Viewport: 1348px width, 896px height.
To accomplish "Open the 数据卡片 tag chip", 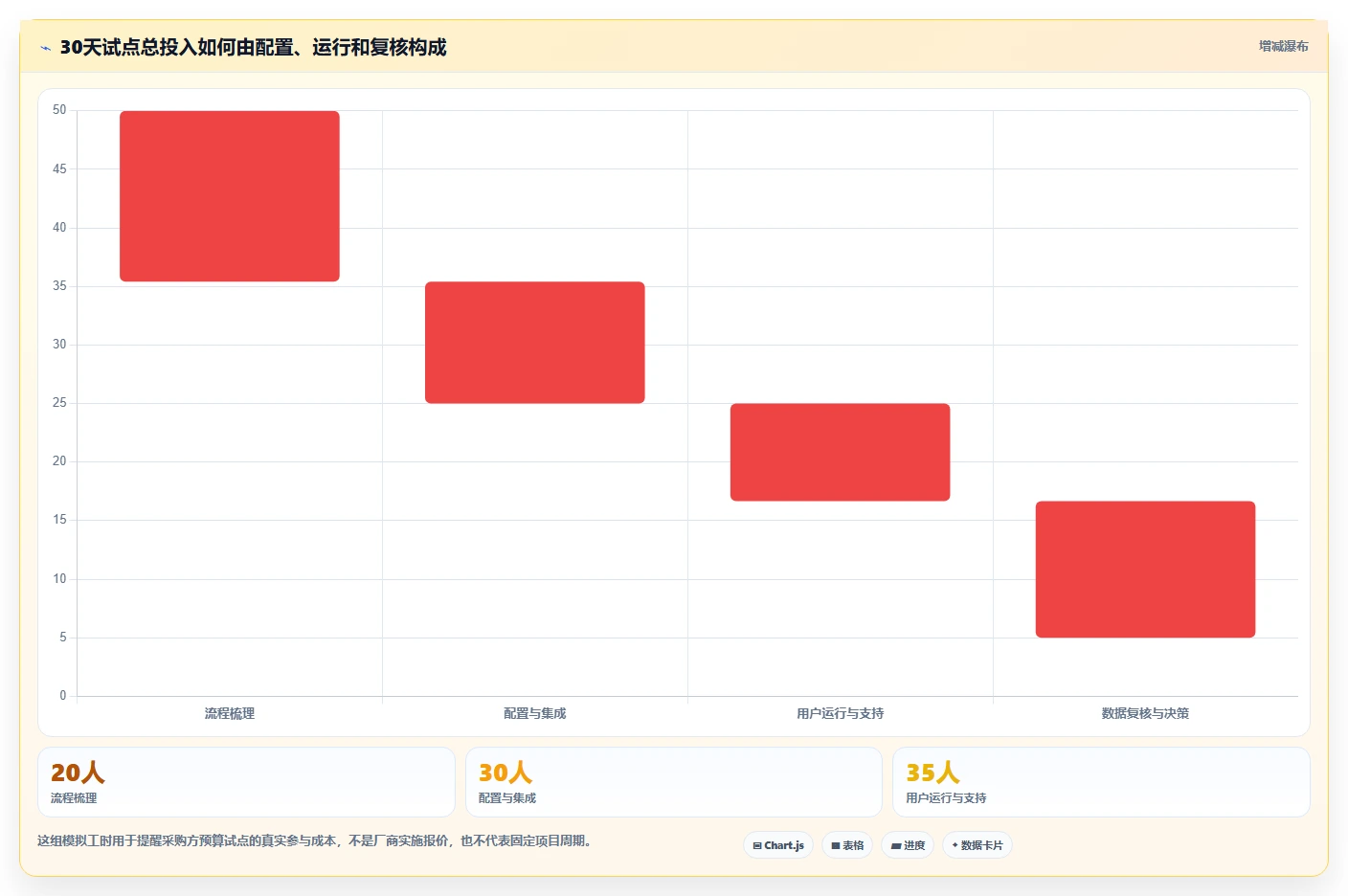I will (977, 845).
